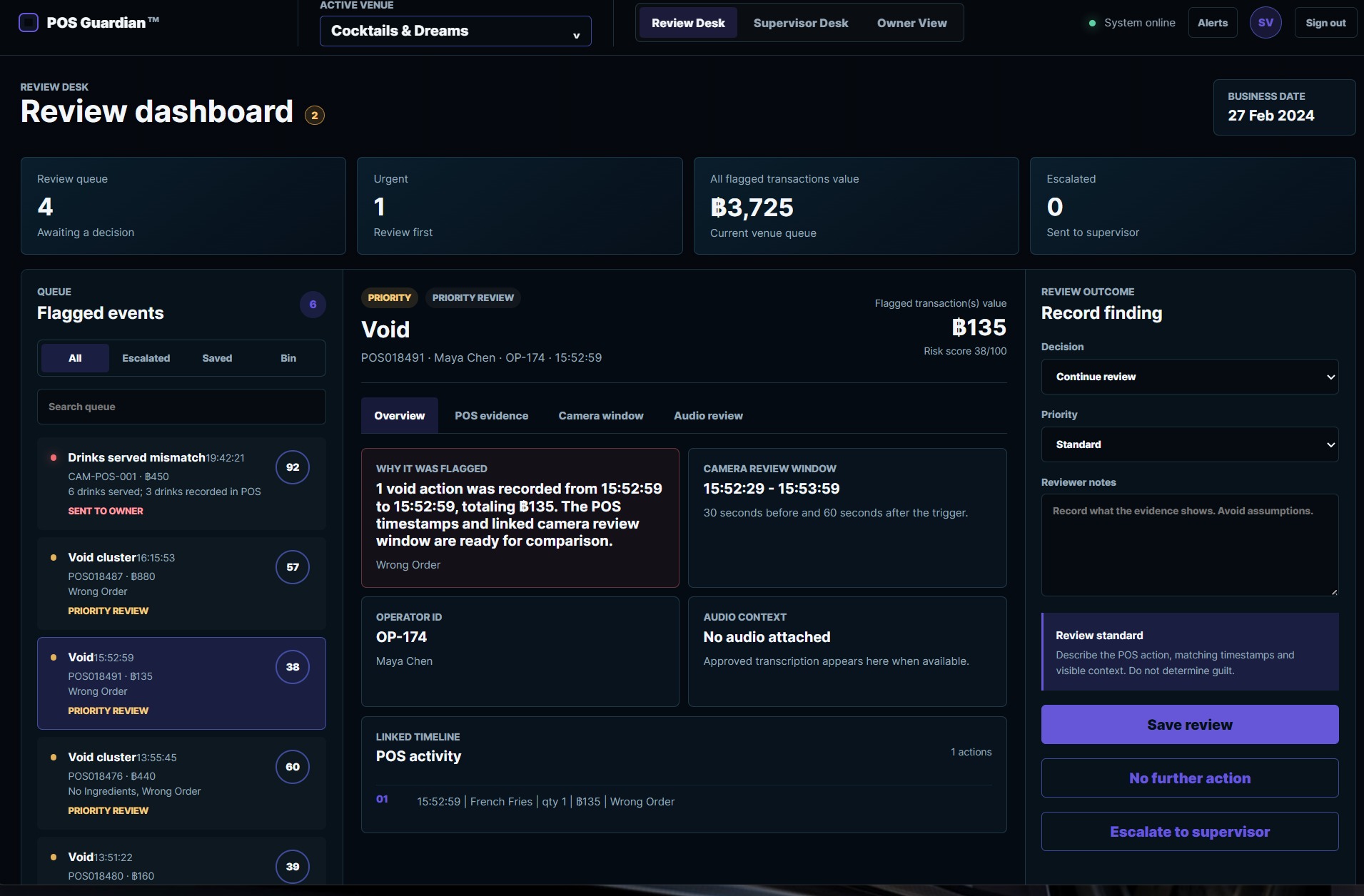1364x896 pixels.
Task: Click the Escalated stat card
Action: point(1193,205)
